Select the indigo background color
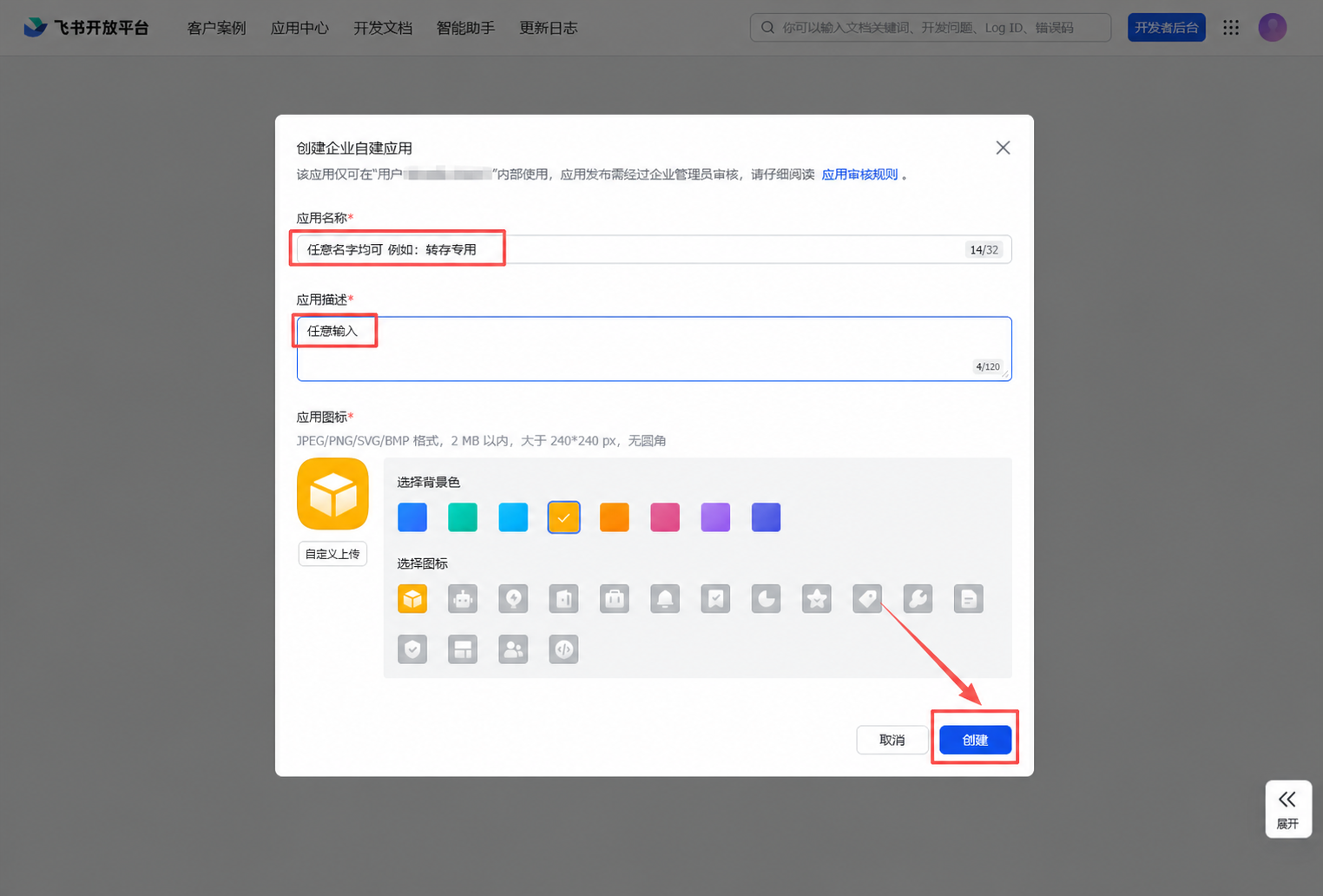This screenshot has width=1323, height=896. pos(767,517)
